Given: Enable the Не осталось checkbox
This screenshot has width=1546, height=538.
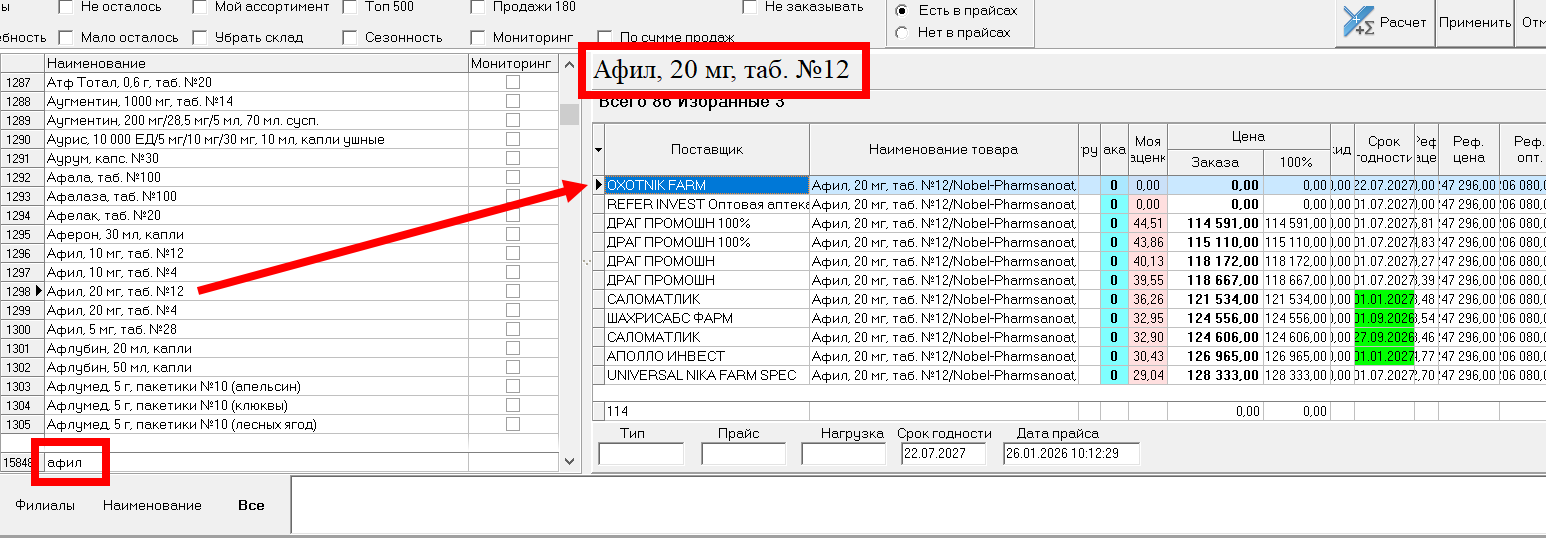Looking at the screenshot, I should 66,7.
